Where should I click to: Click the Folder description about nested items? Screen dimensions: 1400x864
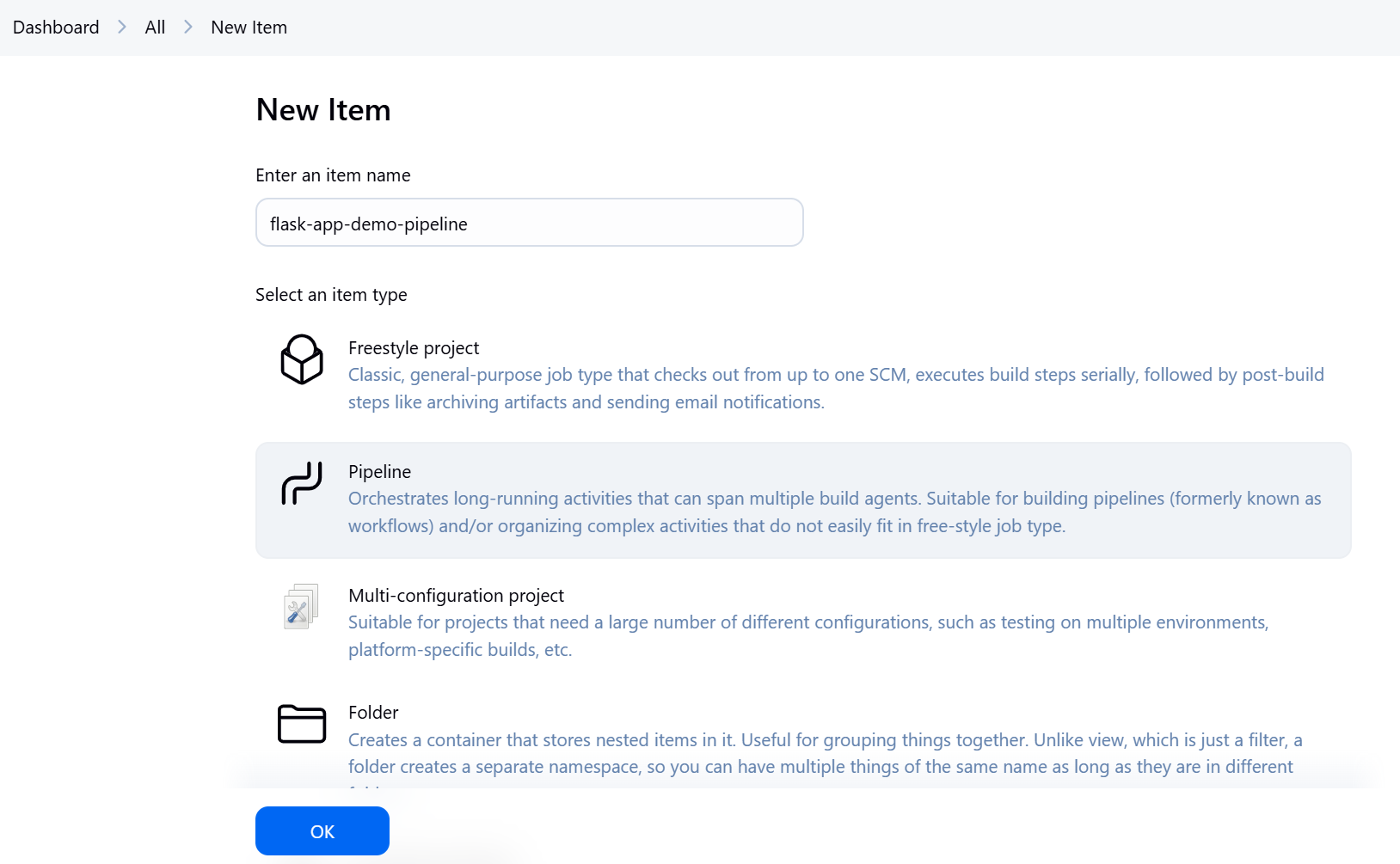click(x=826, y=758)
